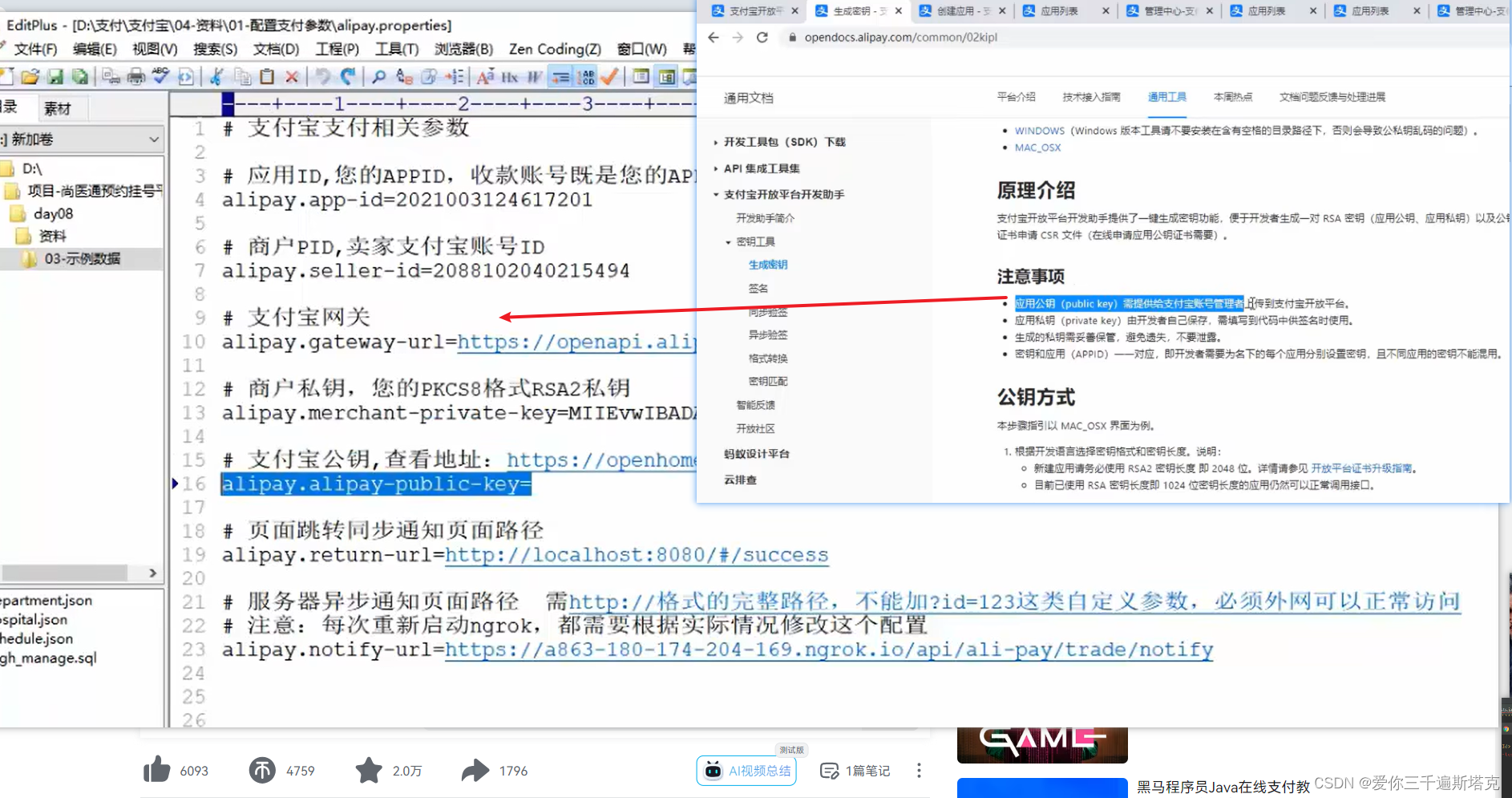Image resolution: width=1512 pixels, height=798 pixels.
Task: Click the Replace icon next to Find
Action: tap(404, 77)
